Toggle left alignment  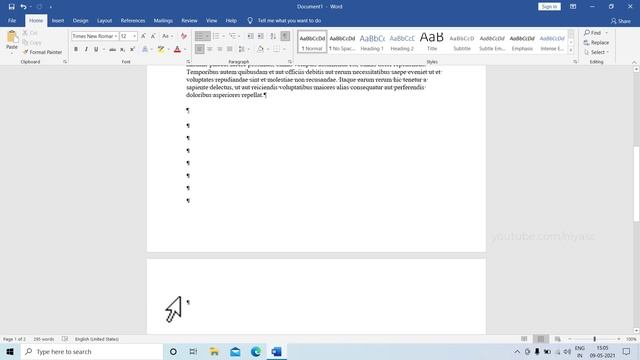pos(199,49)
